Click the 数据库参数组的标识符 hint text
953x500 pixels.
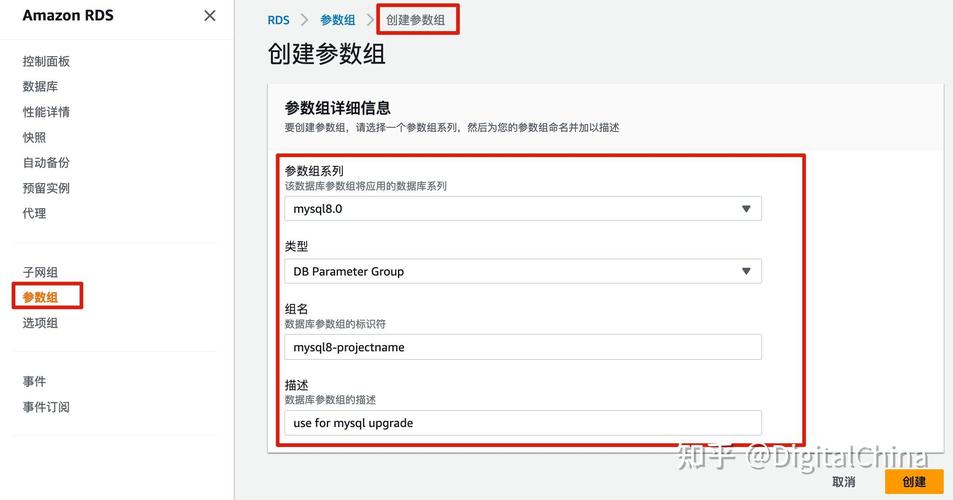335,324
